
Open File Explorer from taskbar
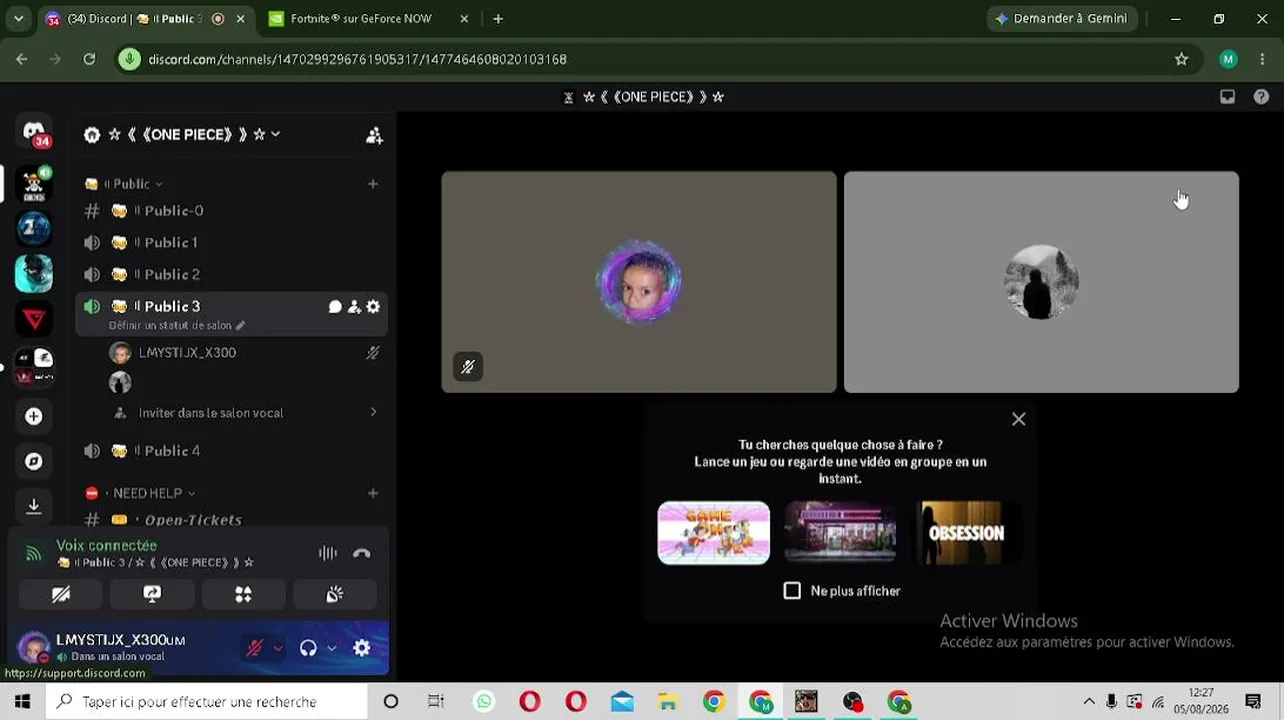tap(667, 702)
